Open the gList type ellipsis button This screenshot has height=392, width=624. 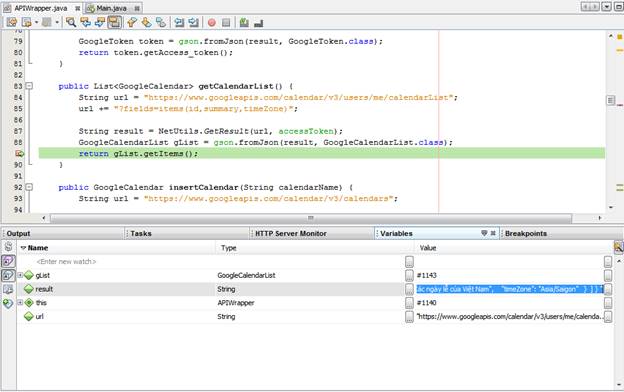(x=409, y=275)
